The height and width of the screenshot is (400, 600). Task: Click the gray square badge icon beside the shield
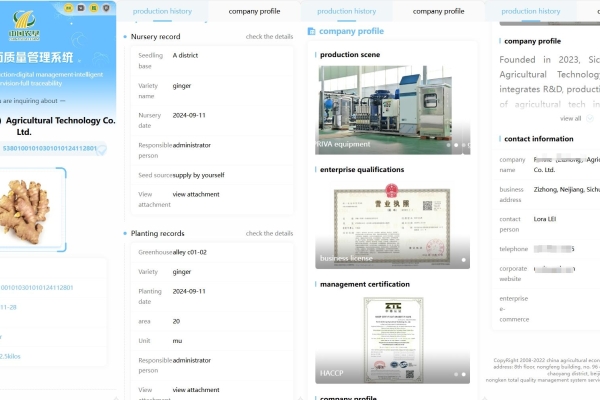tap(81, 8)
